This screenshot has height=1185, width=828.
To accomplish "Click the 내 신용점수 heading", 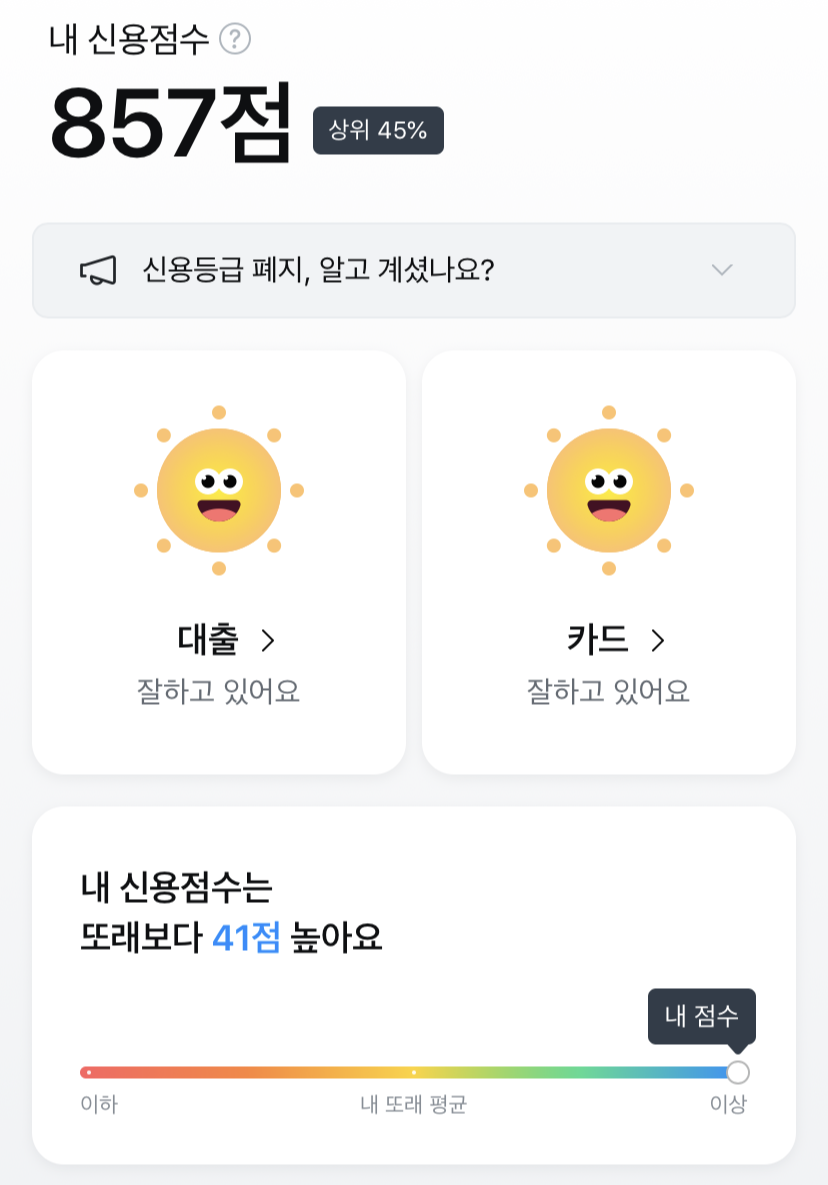I will point(129,39).
